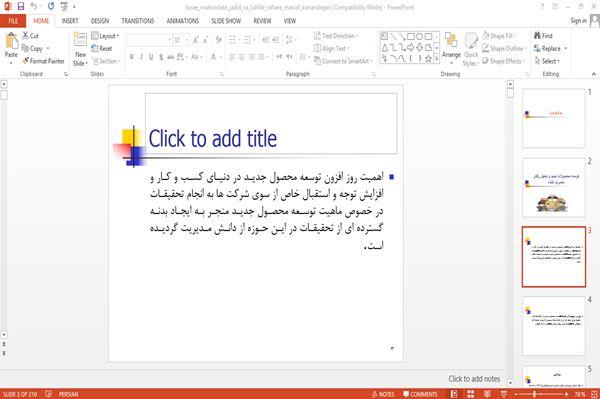Switch to Slide Sorter view icon
The height and width of the screenshot is (399, 600).
point(470,394)
